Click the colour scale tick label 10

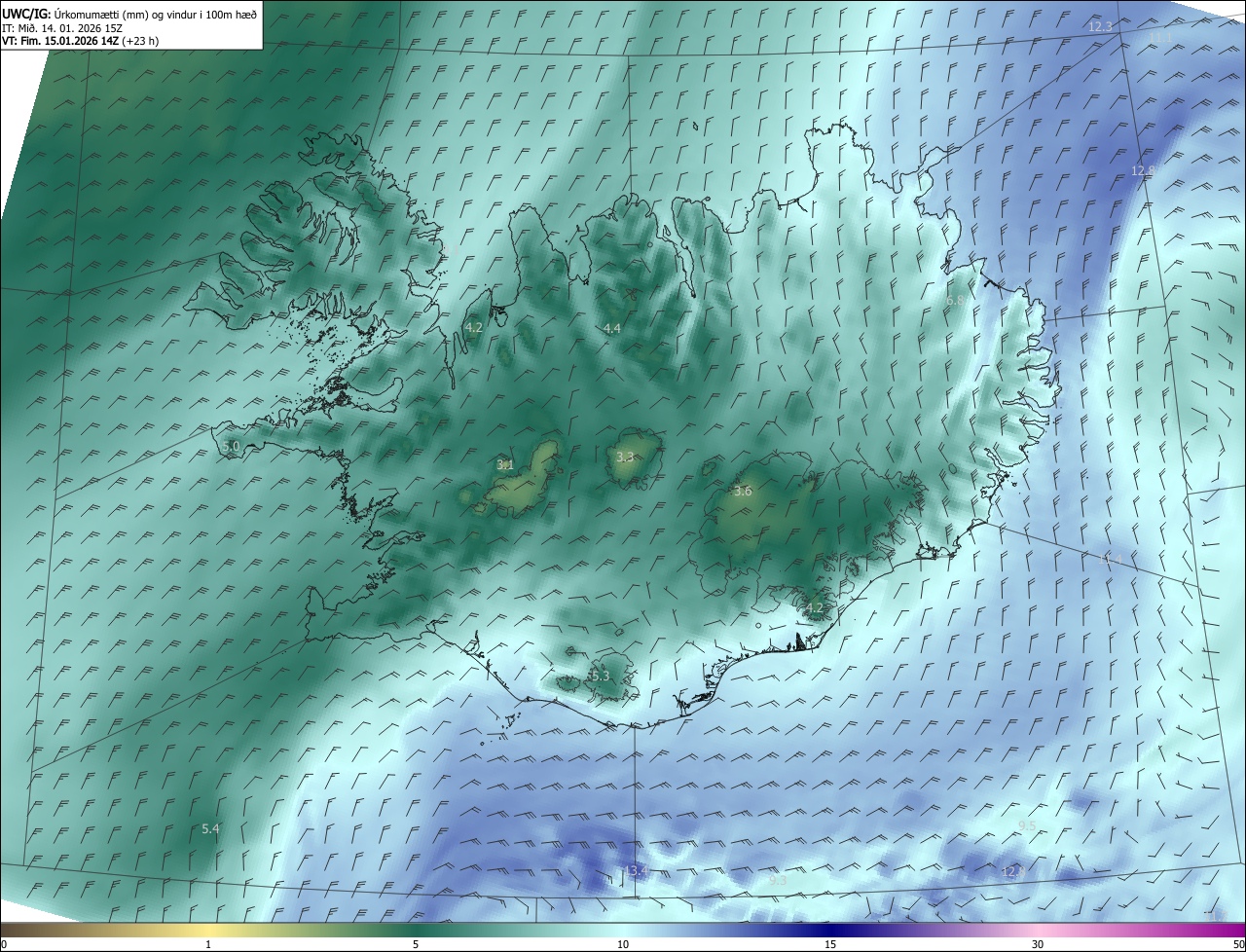[x=623, y=944]
